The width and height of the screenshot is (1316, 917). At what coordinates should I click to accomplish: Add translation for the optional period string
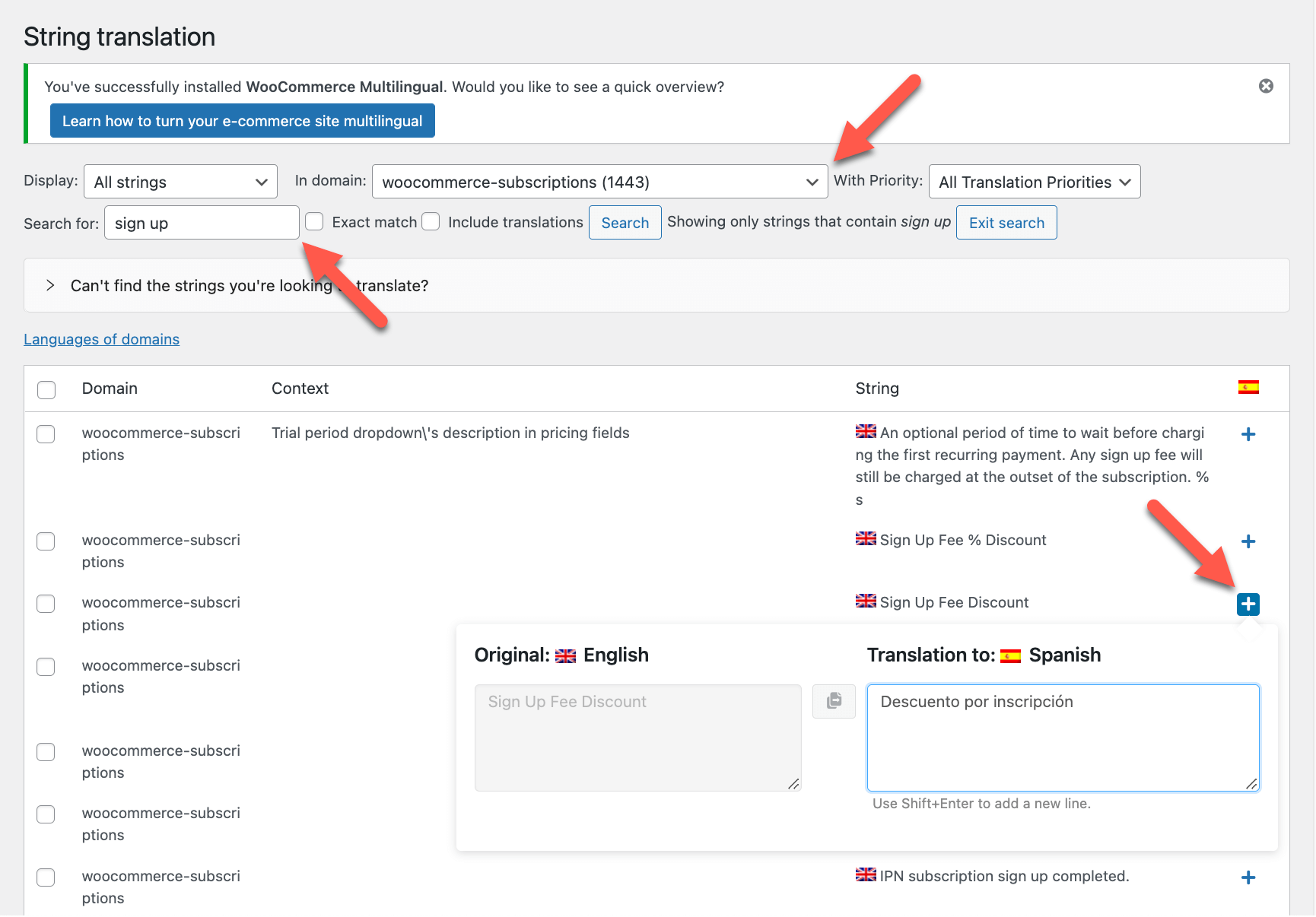(x=1248, y=434)
